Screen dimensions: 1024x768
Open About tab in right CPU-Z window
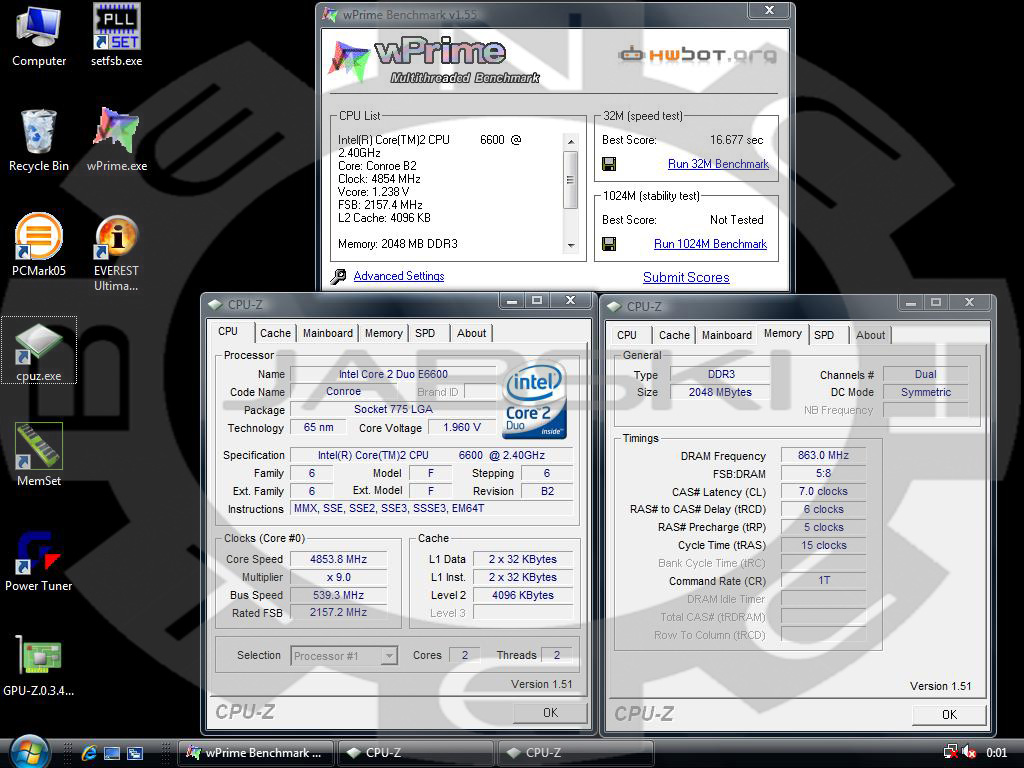pyautogui.click(x=870, y=335)
